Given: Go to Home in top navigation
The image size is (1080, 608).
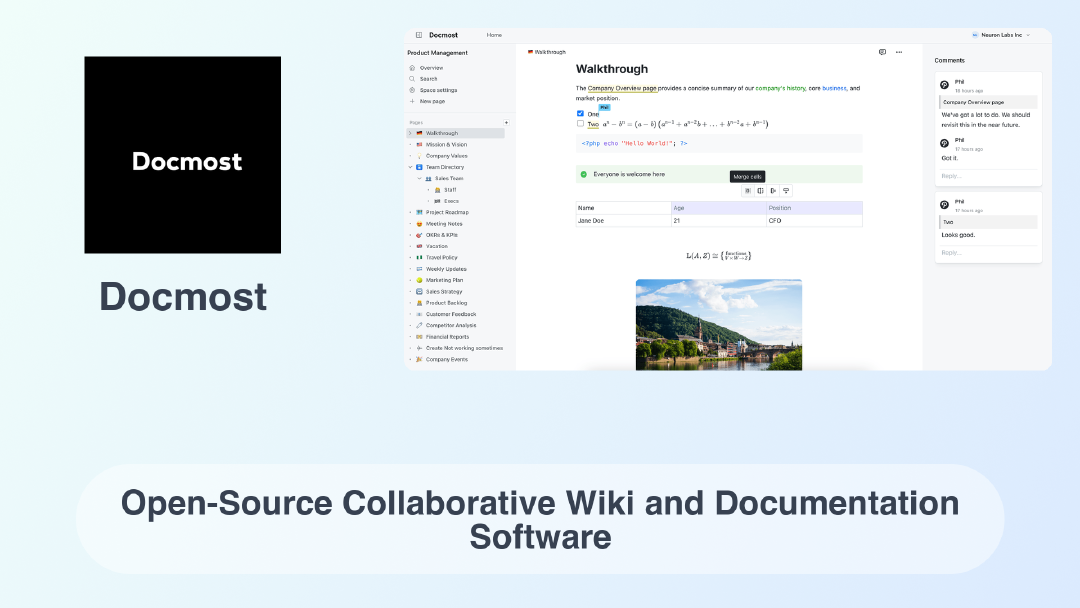Looking at the screenshot, I should 494,35.
